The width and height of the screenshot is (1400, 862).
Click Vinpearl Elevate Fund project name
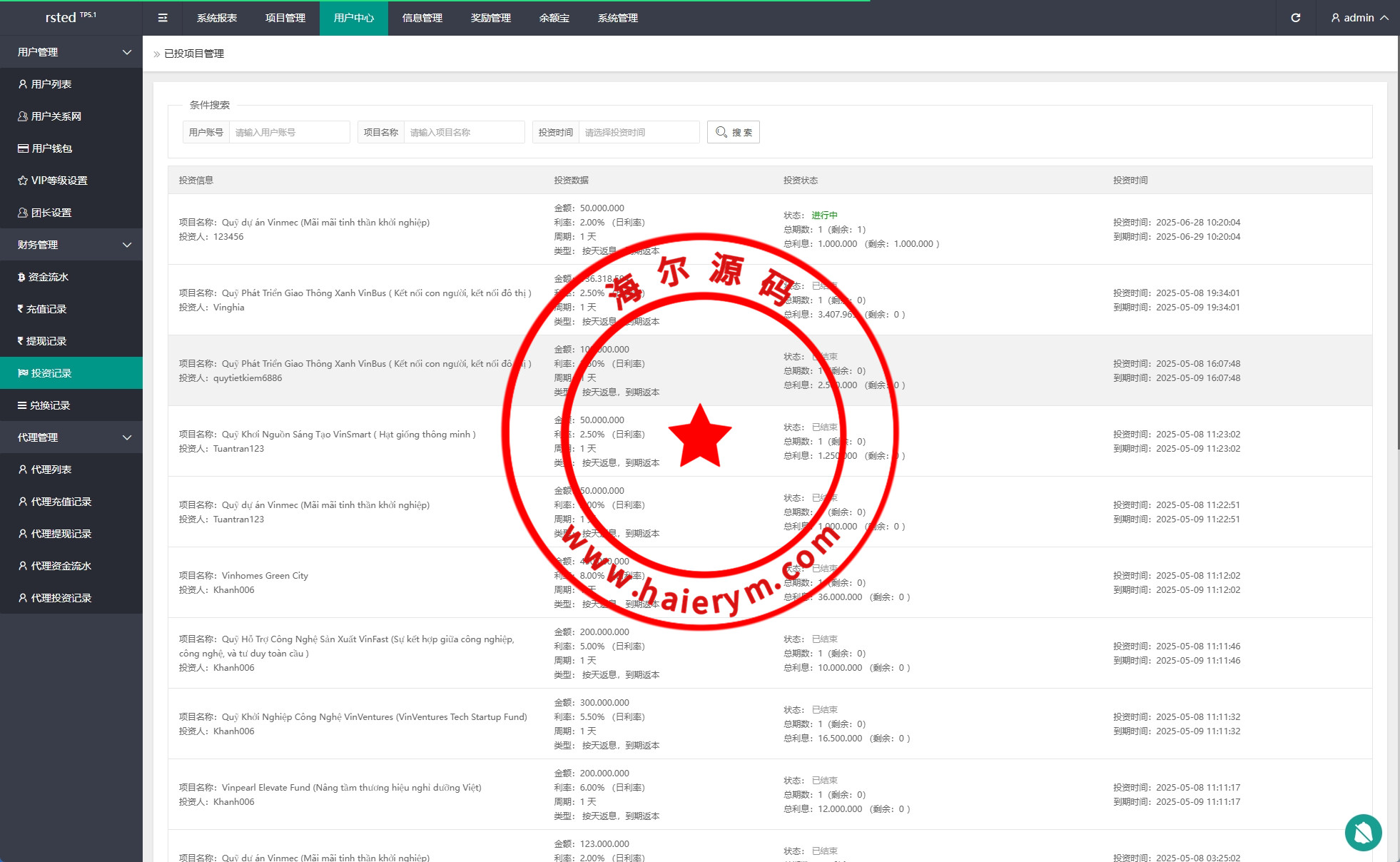tap(351, 788)
